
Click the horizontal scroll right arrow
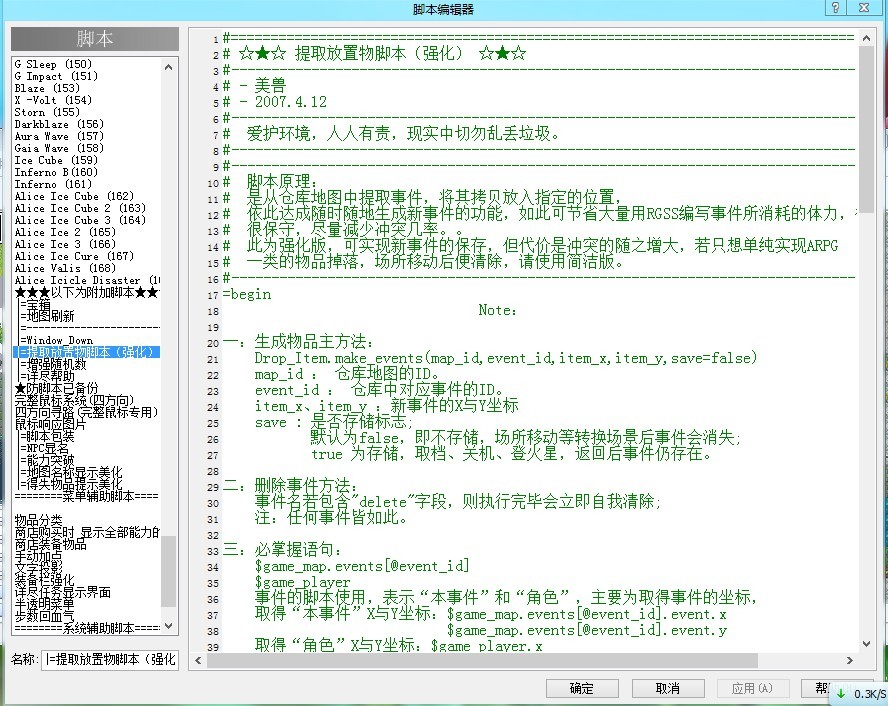[849, 660]
